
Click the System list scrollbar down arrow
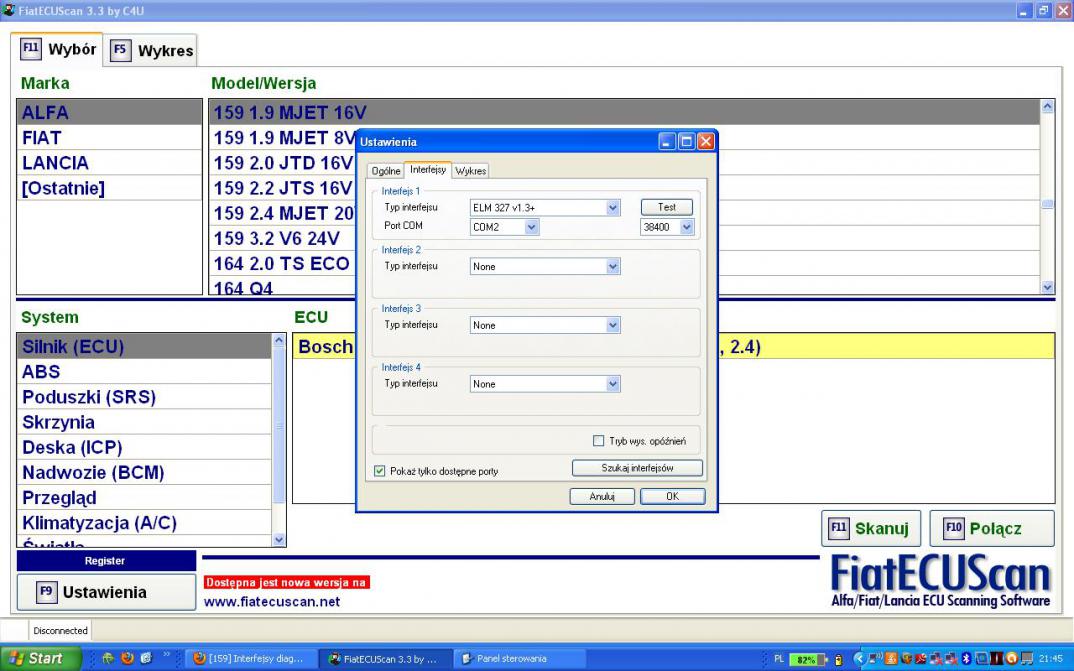coord(279,540)
